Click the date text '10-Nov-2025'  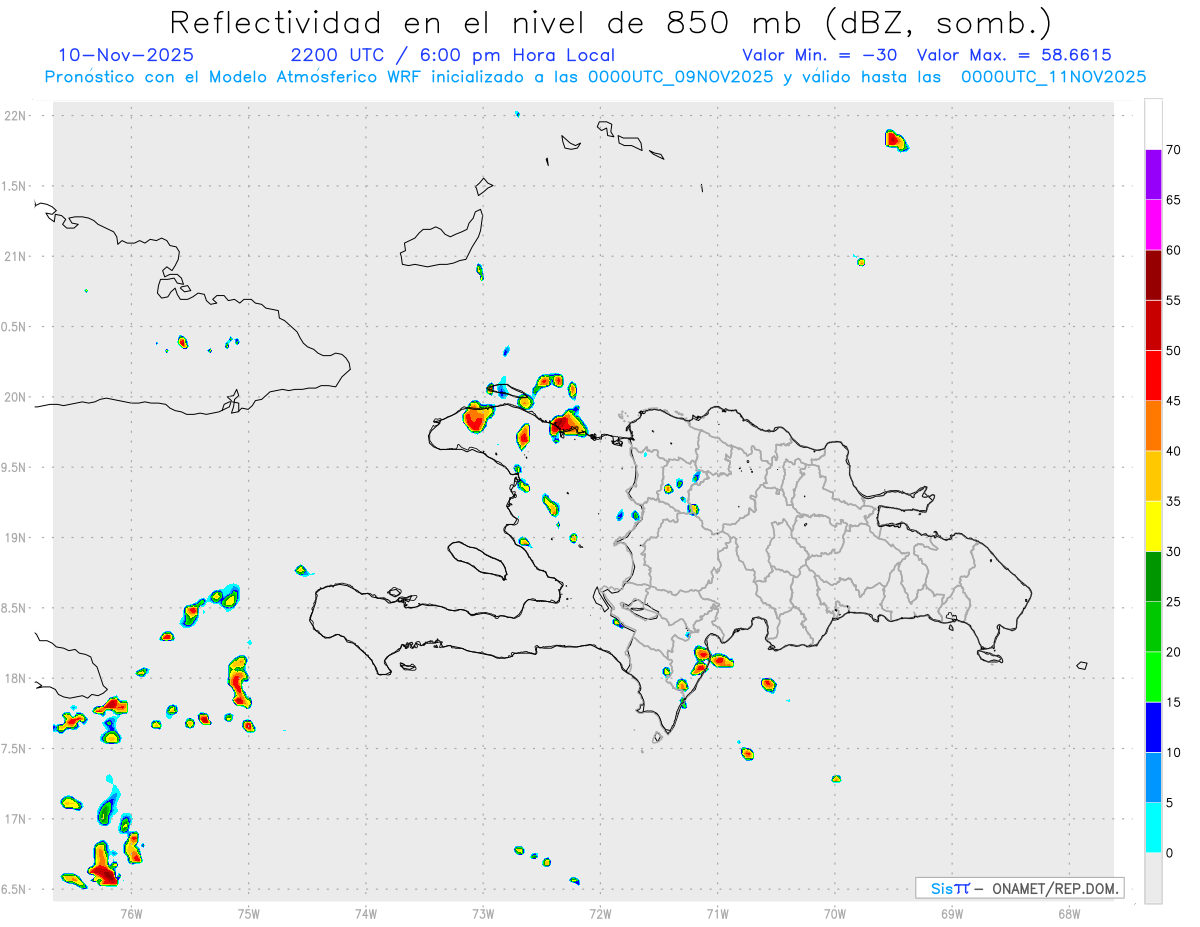click(126, 55)
